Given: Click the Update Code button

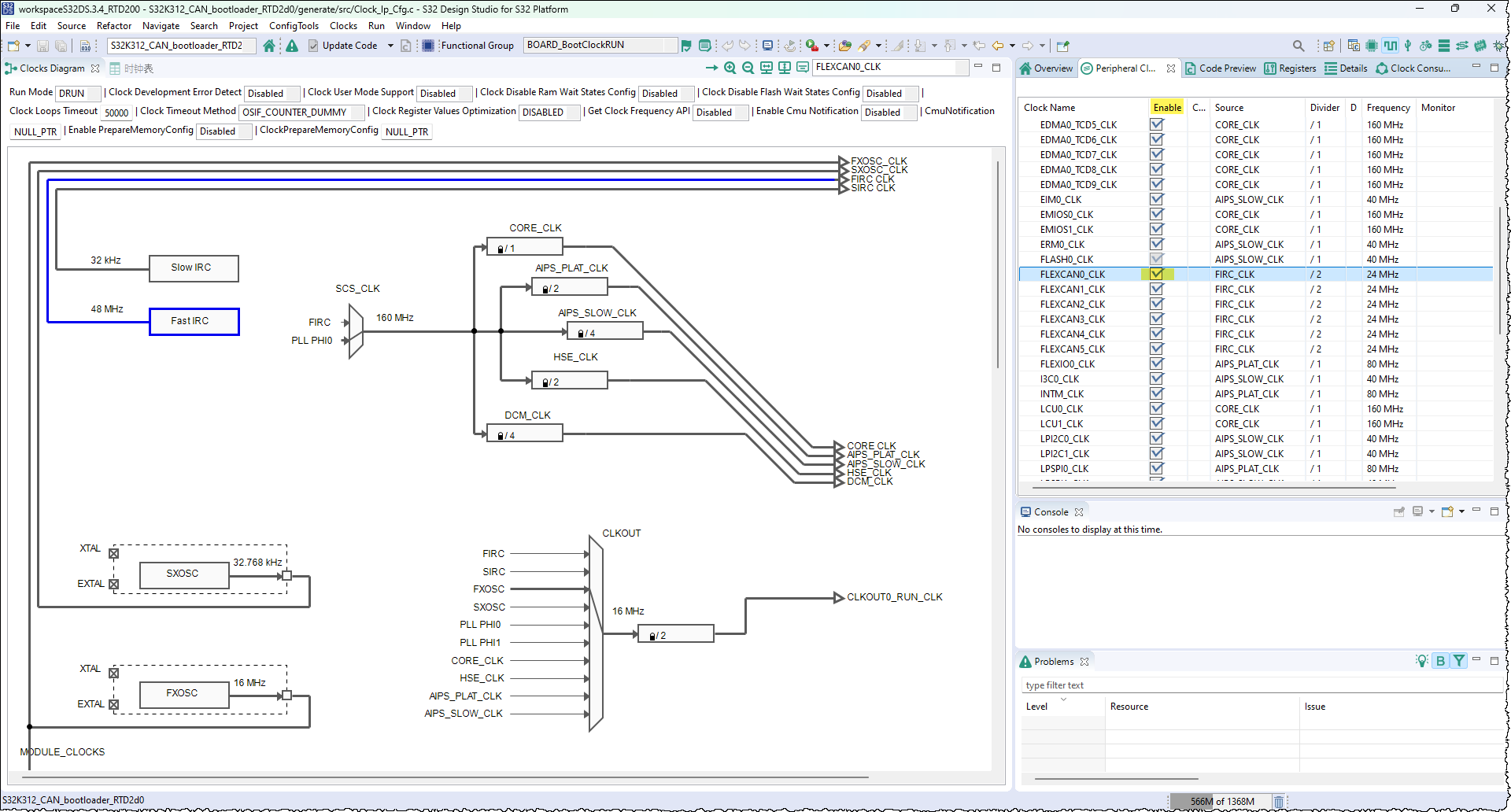Looking at the screenshot, I should [x=342, y=46].
